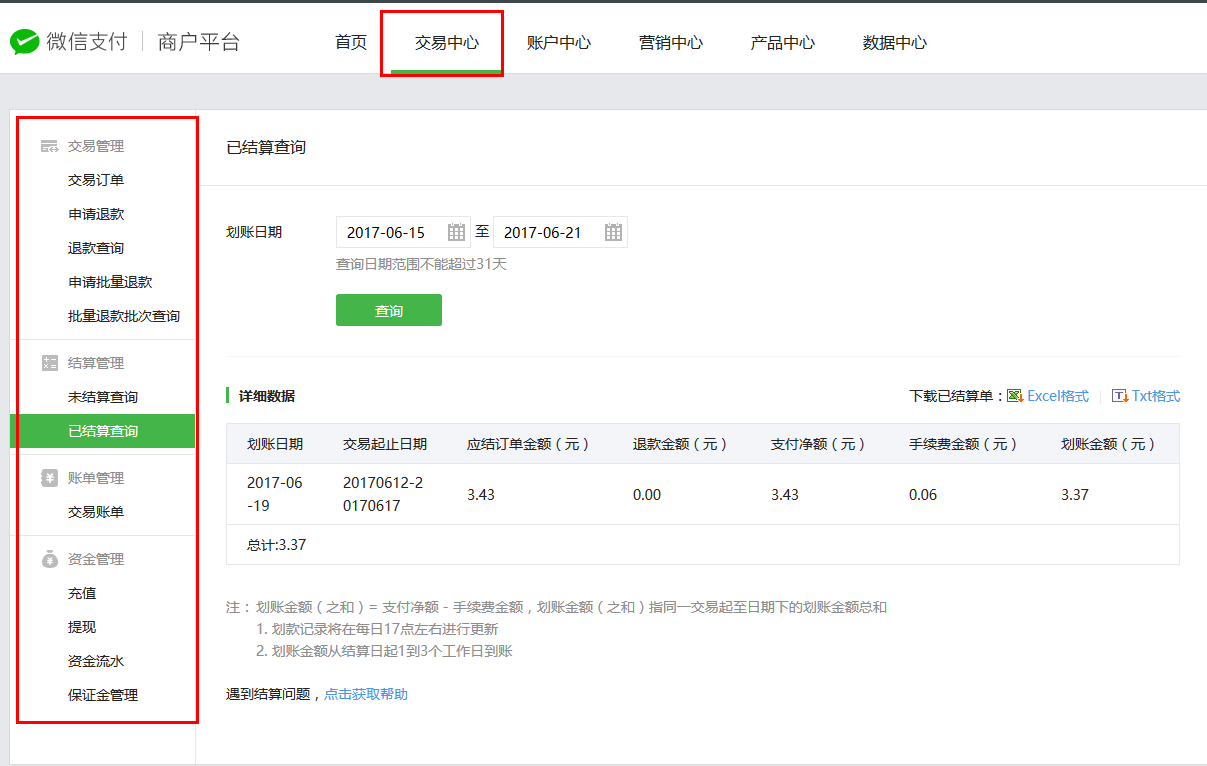Download settlement as Excel格式
This screenshot has width=1207, height=766.
pyautogui.click(x=1058, y=396)
